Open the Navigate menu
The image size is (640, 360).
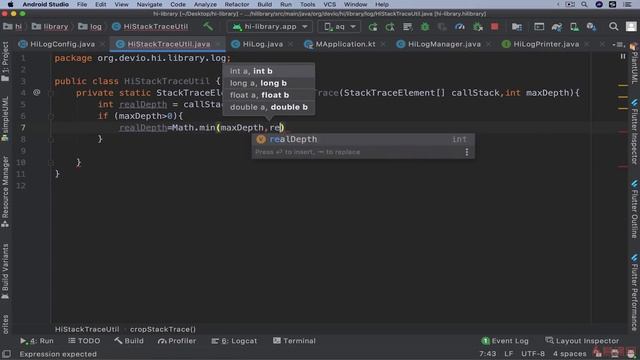point(149,4)
